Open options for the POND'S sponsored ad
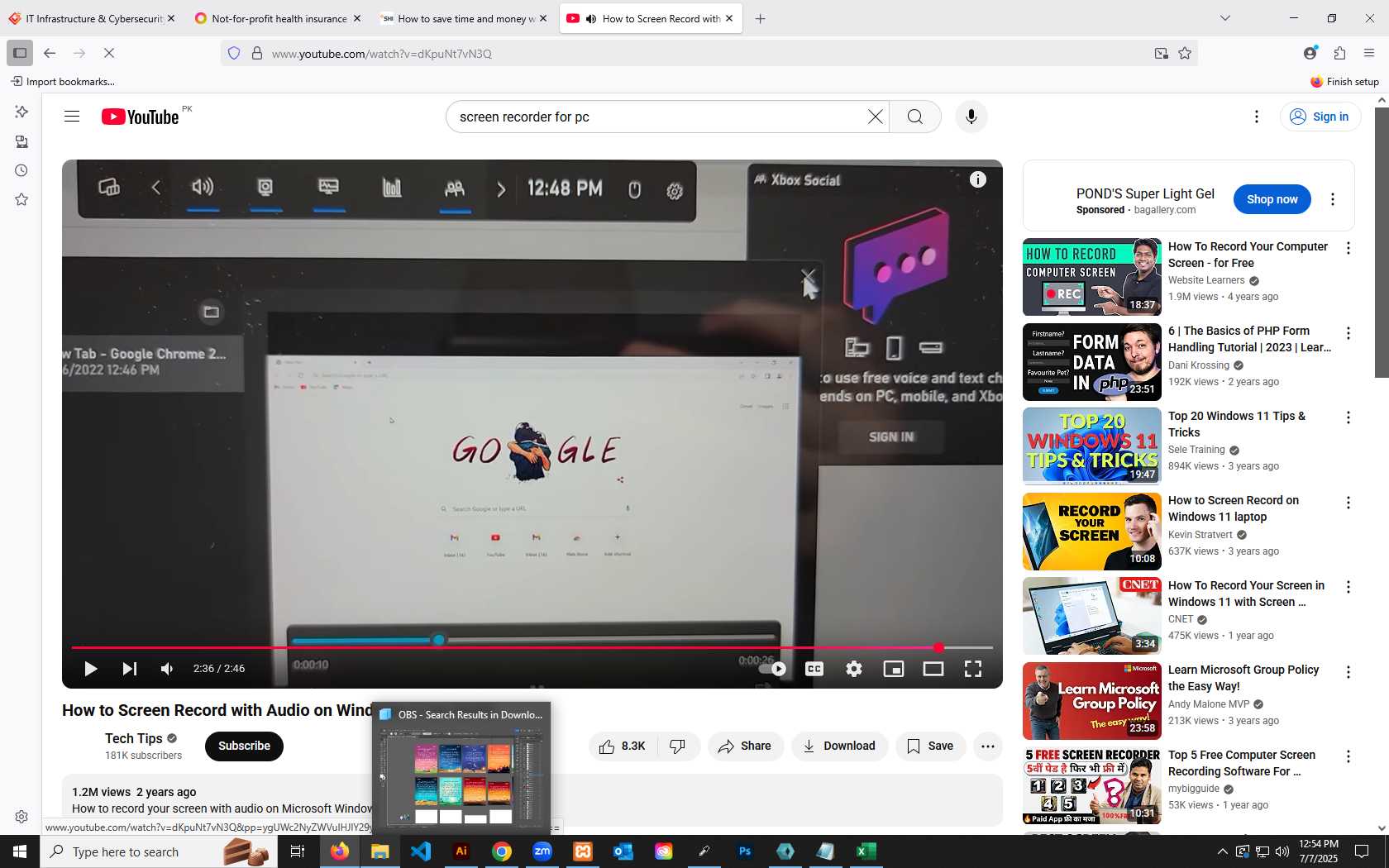Screen dimensions: 1389x868 [x=1333, y=199]
